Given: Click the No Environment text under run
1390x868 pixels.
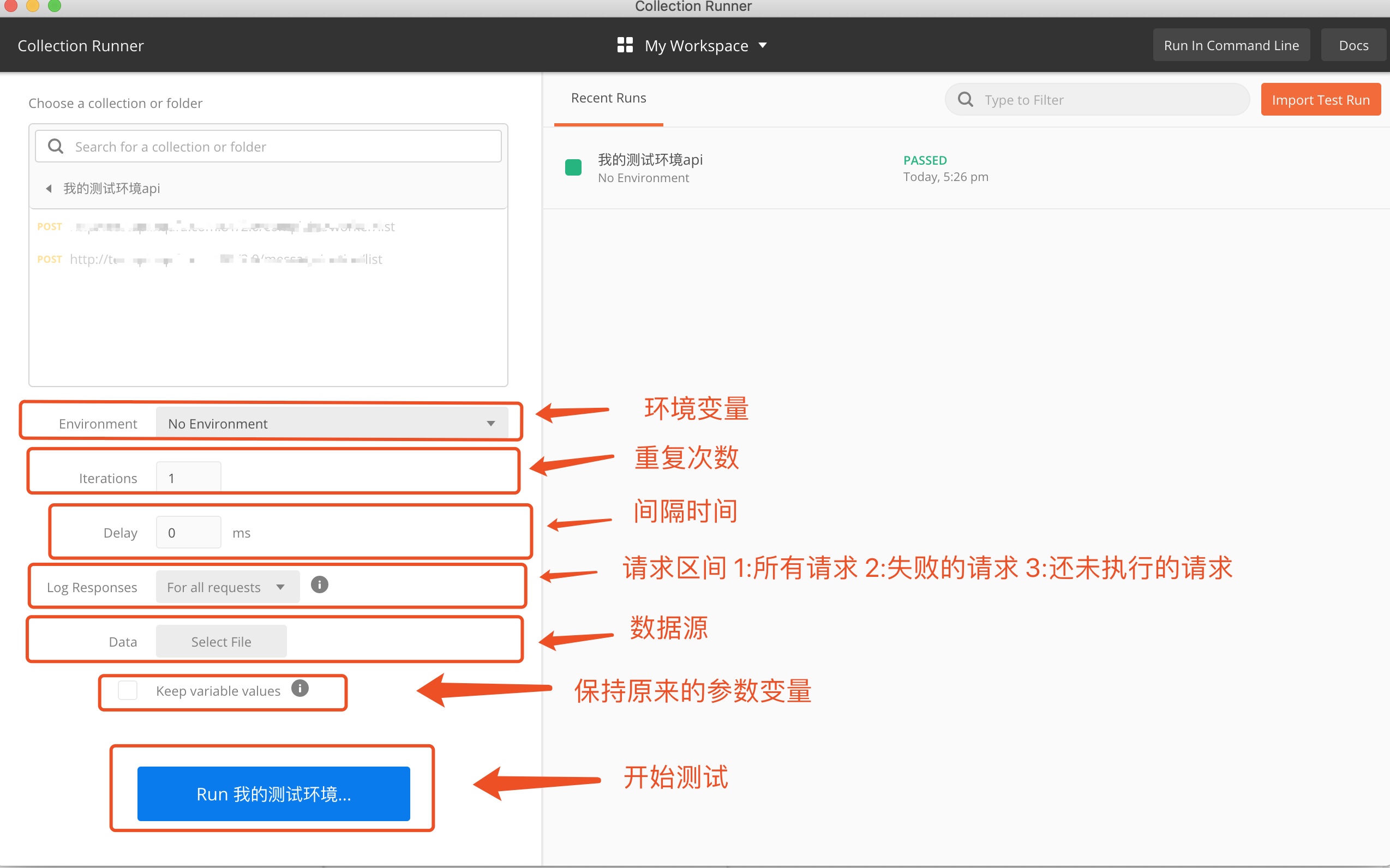Looking at the screenshot, I should click(x=643, y=178).
